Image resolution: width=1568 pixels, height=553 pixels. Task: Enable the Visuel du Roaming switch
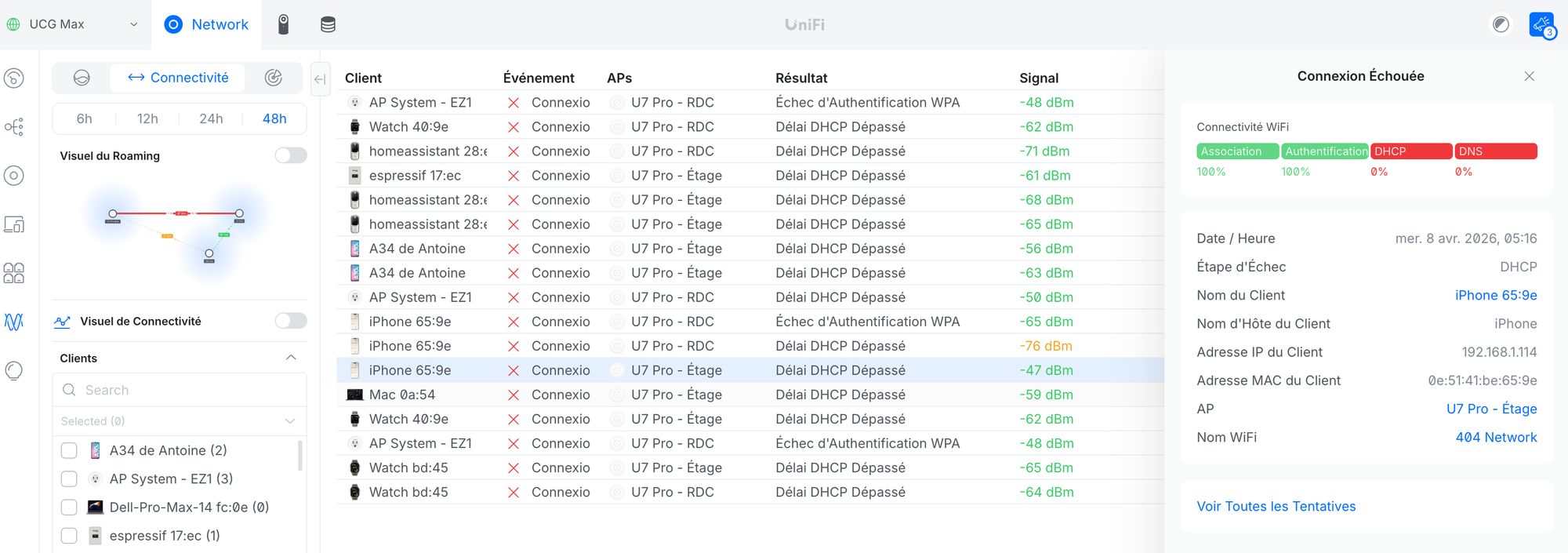click(x=291, y=155)
